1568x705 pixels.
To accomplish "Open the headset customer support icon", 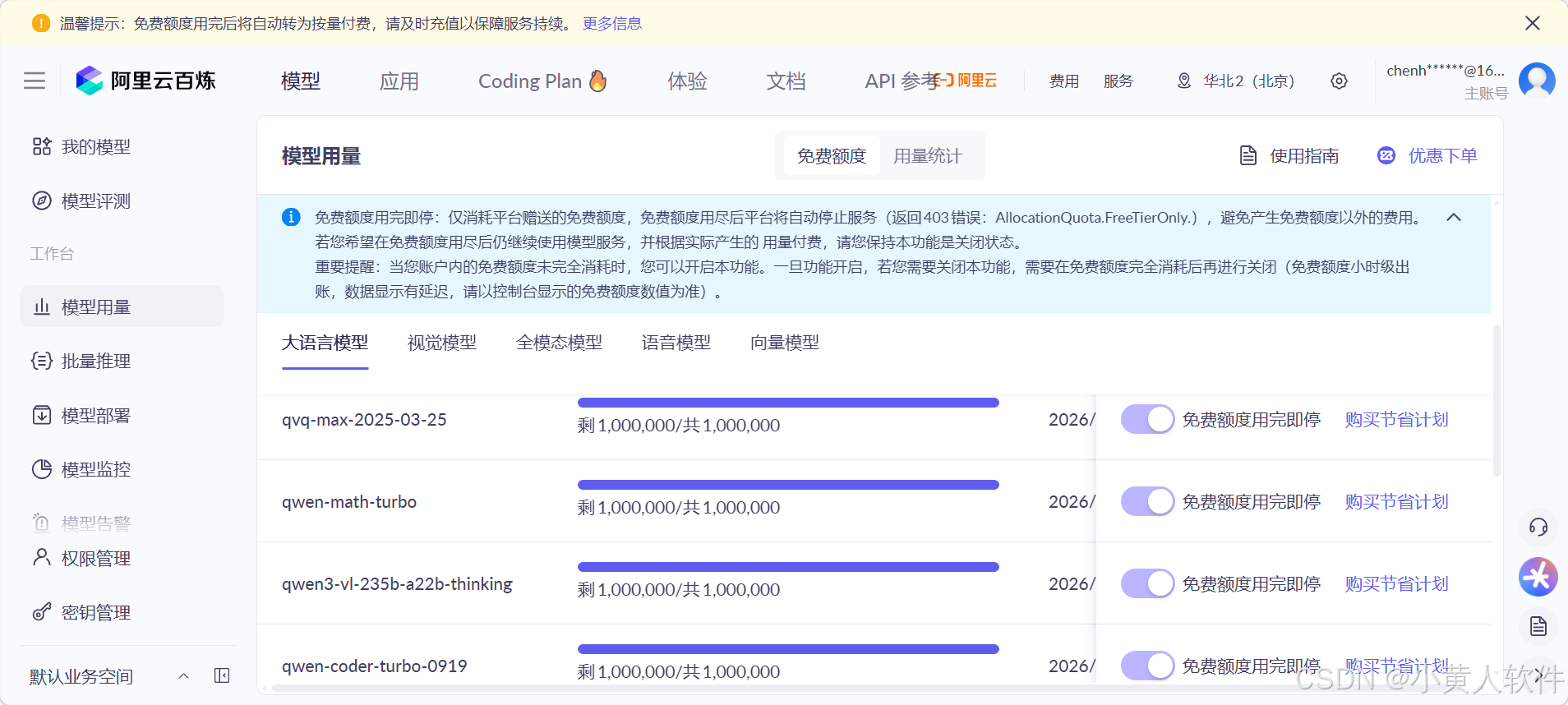I will (x=1538, y=527).
